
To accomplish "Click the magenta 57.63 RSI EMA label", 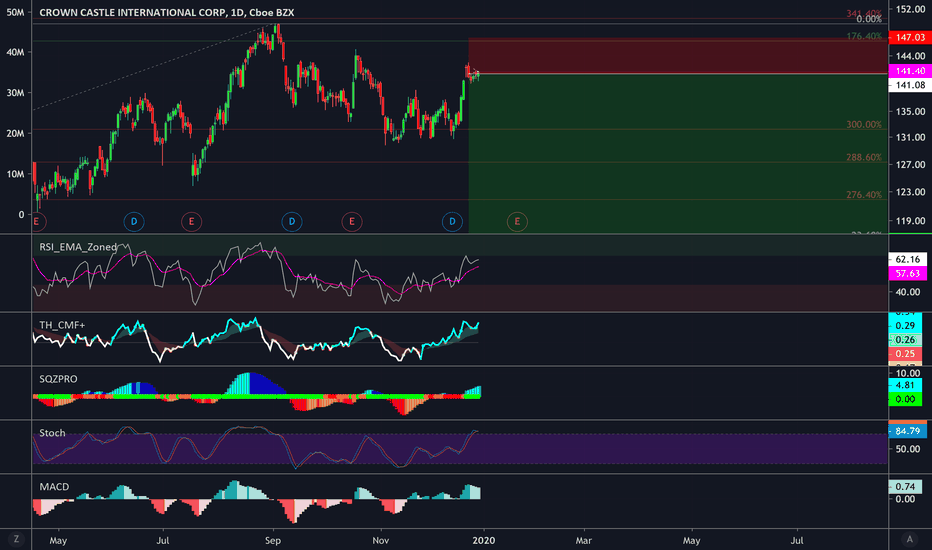I will (x=907, y=274).
